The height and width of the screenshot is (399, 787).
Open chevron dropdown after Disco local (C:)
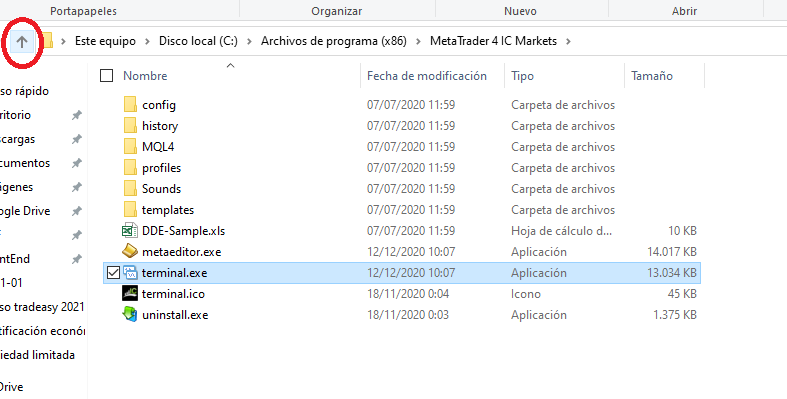click(x=249, y=41)
